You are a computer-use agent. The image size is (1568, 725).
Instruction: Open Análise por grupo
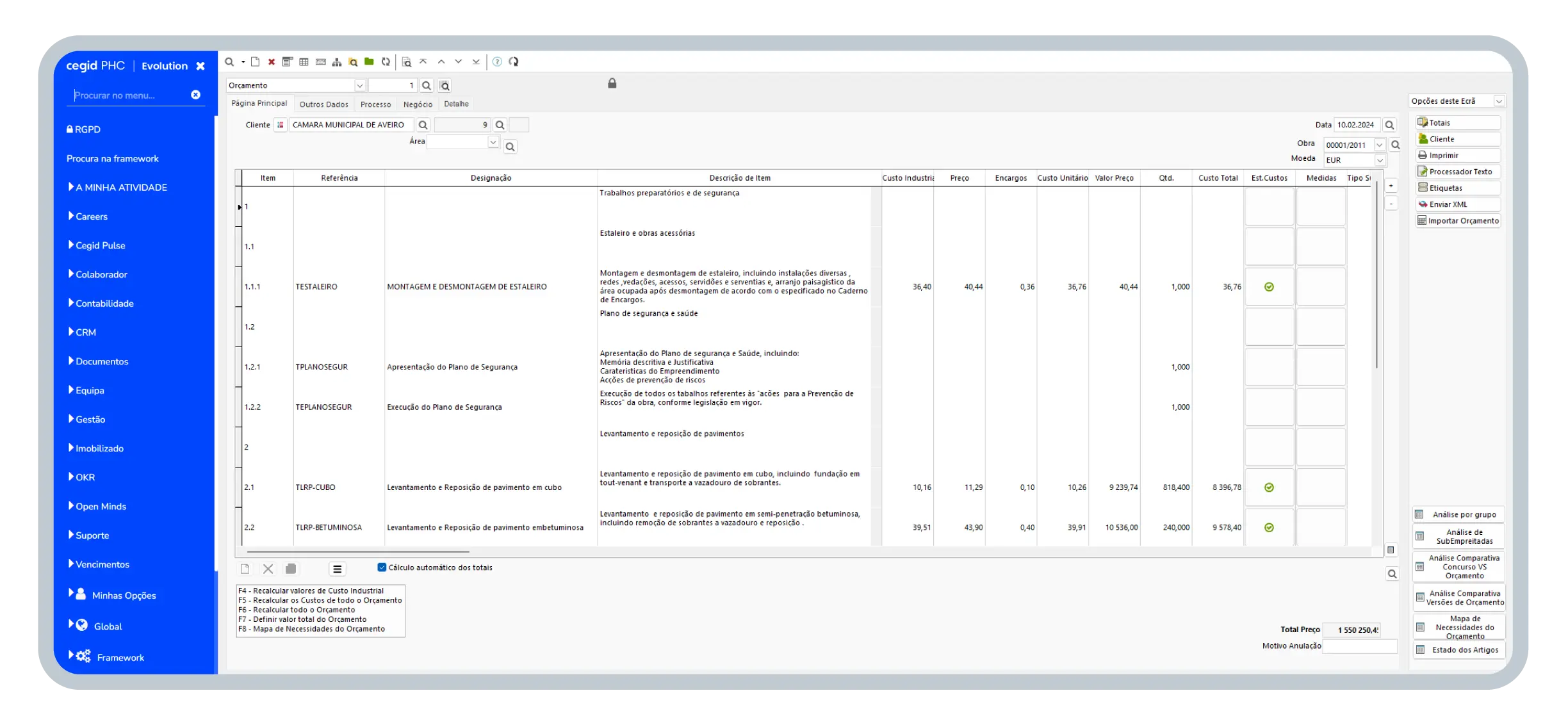(x=1459, y=515)
